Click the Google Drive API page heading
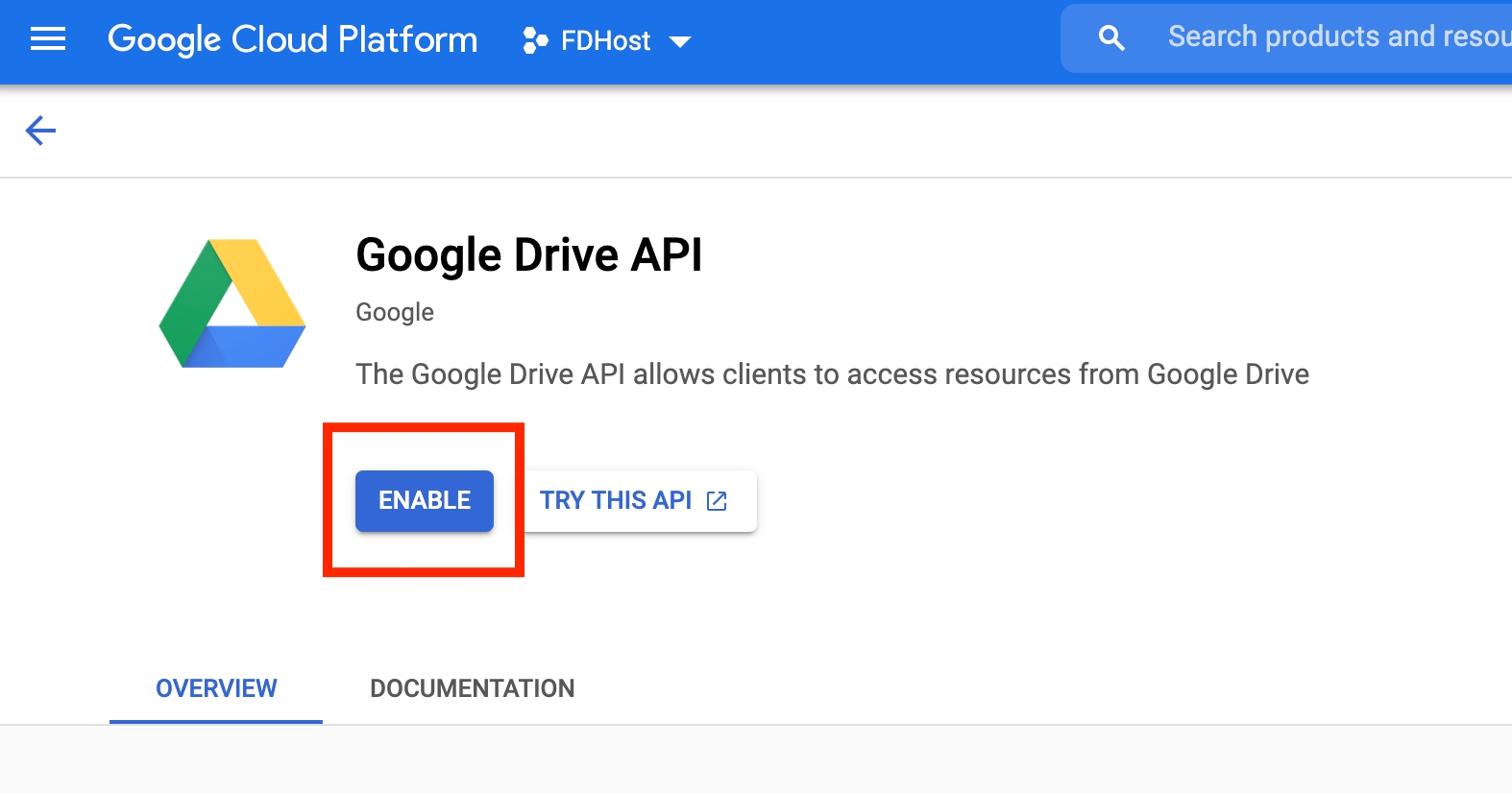 [528, 255]
